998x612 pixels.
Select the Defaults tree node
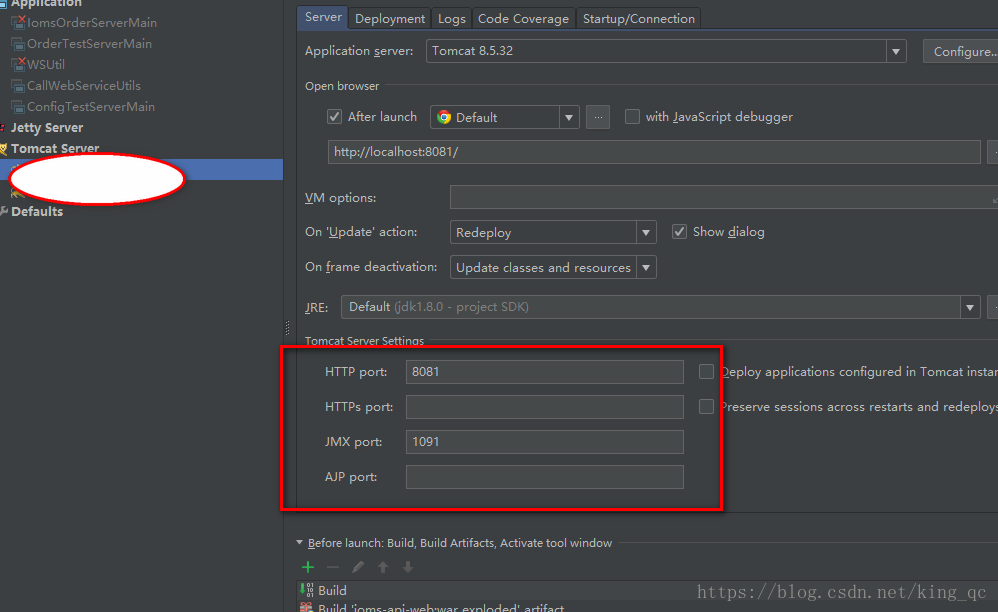37,211
